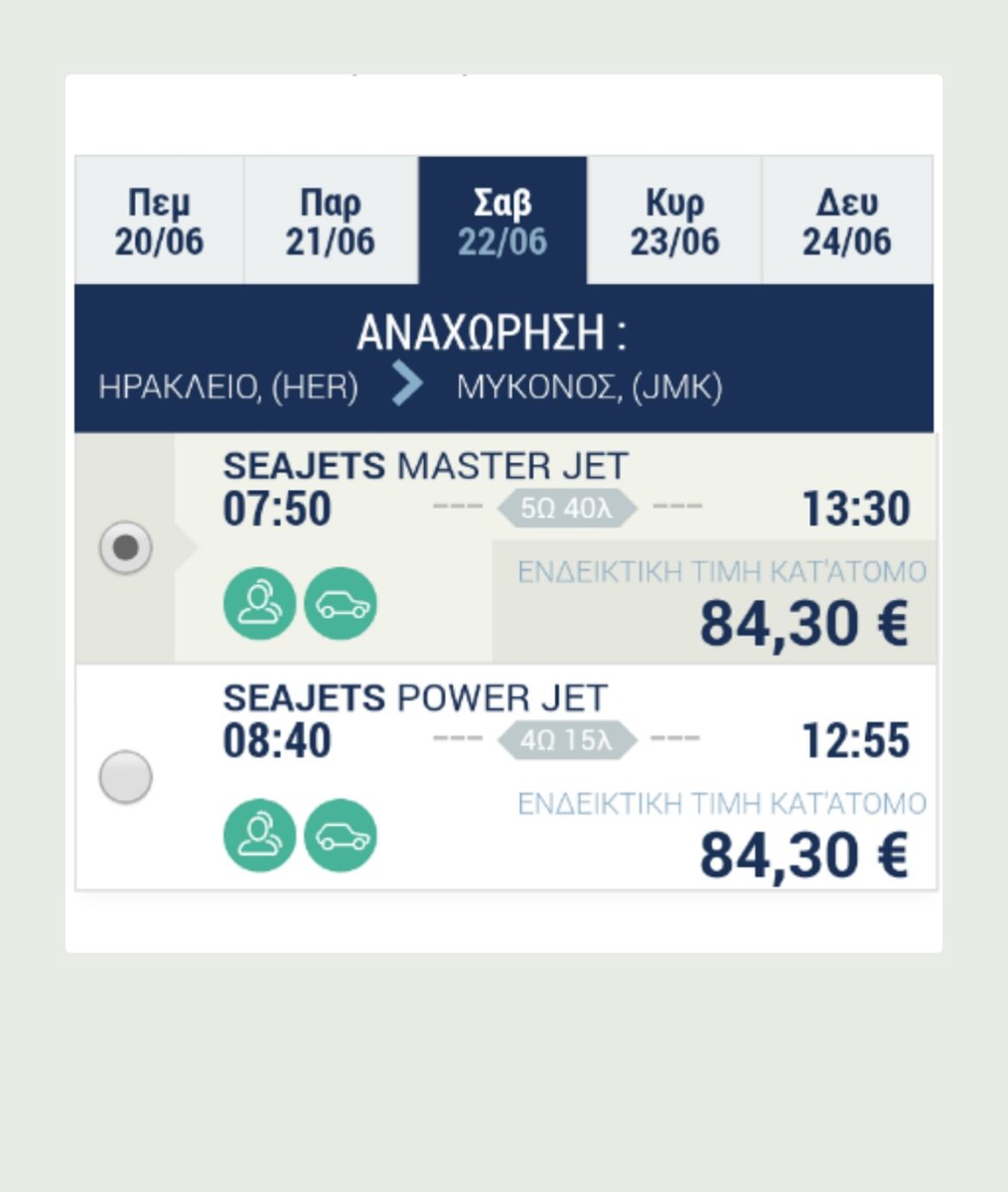Click the 5Ω 40λ duration badge
This screenshot has height=1192, width=1008.
(x=566, y=509)
